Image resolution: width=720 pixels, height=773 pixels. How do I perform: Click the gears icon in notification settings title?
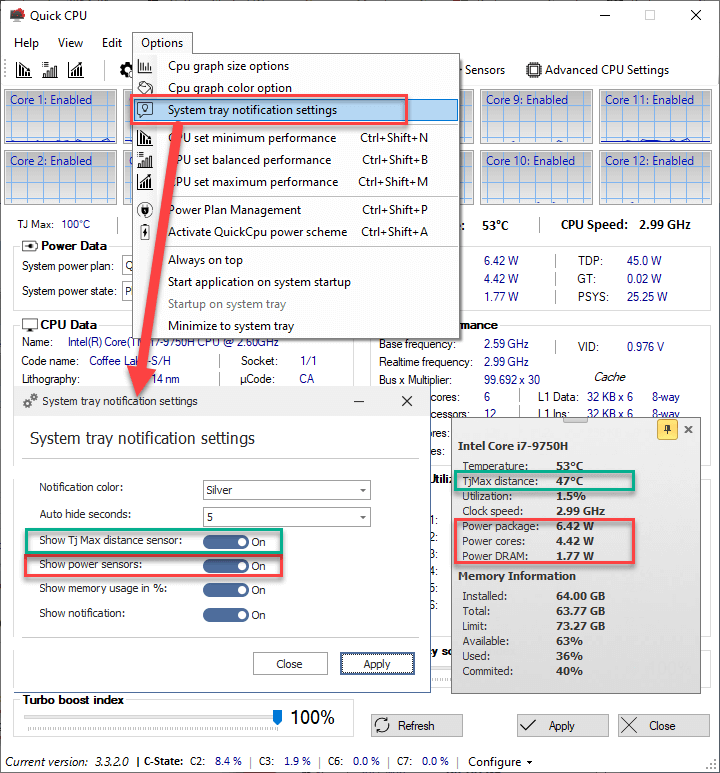pyautogui.click(x=31, y=401)
